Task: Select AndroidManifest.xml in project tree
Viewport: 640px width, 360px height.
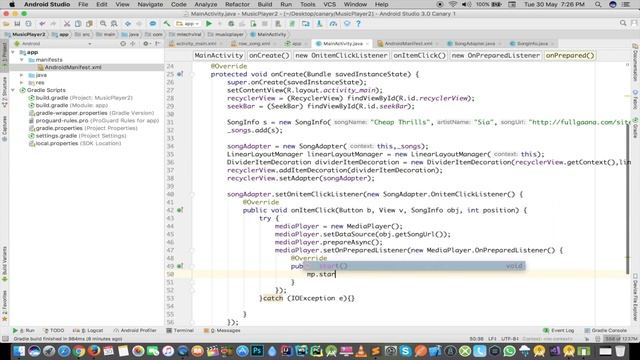Action: point(73,67)
